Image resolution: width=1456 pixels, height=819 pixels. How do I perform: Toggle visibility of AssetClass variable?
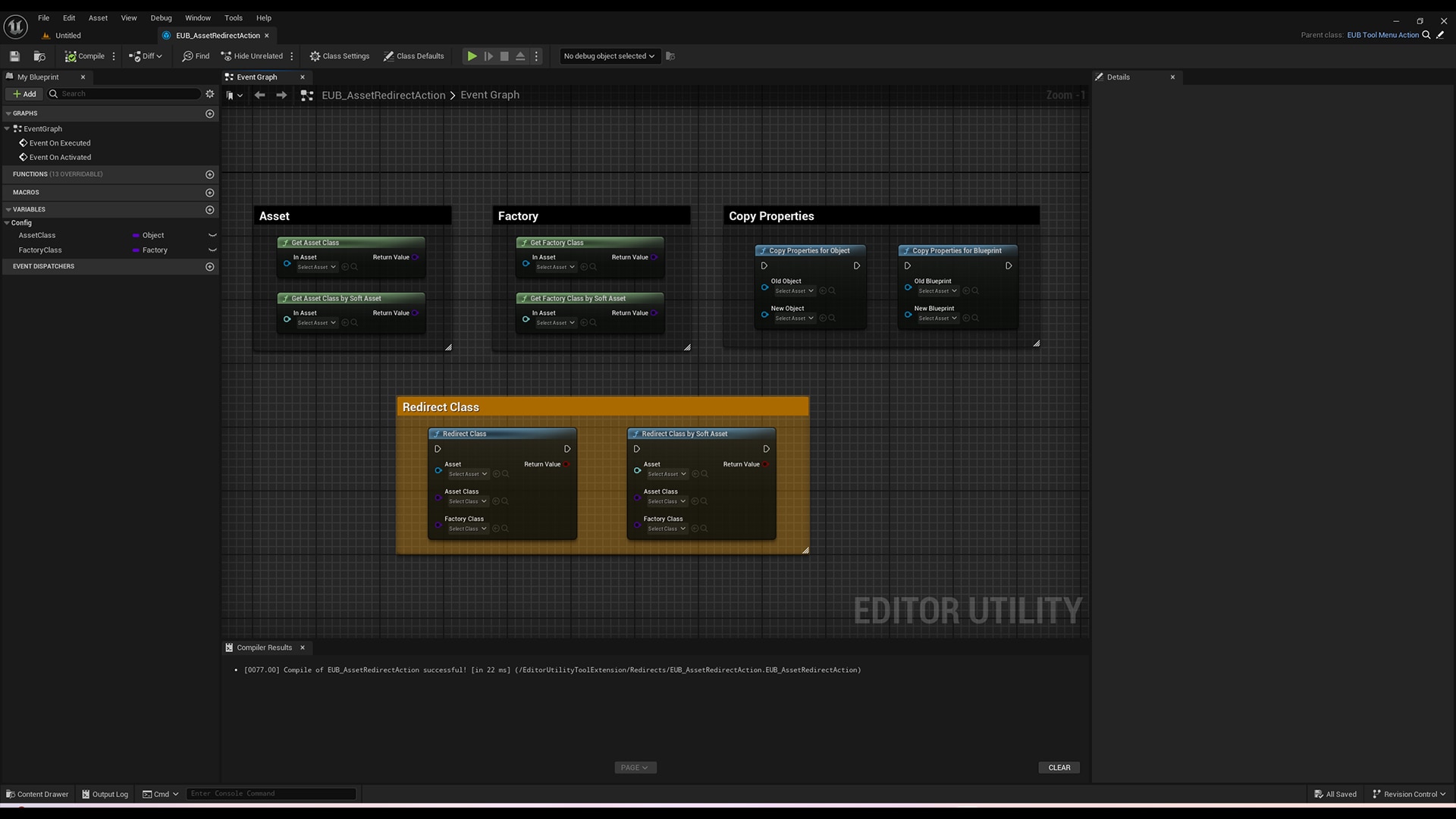point(213,235)
